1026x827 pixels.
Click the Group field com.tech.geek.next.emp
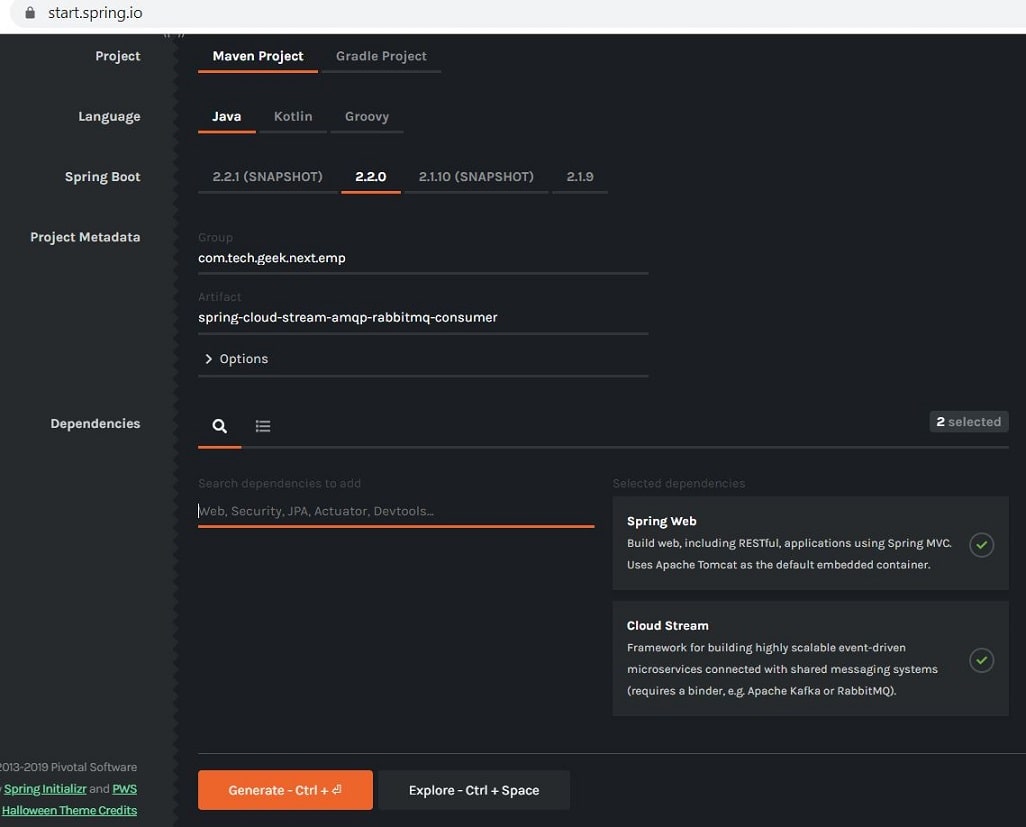point(423,258)
